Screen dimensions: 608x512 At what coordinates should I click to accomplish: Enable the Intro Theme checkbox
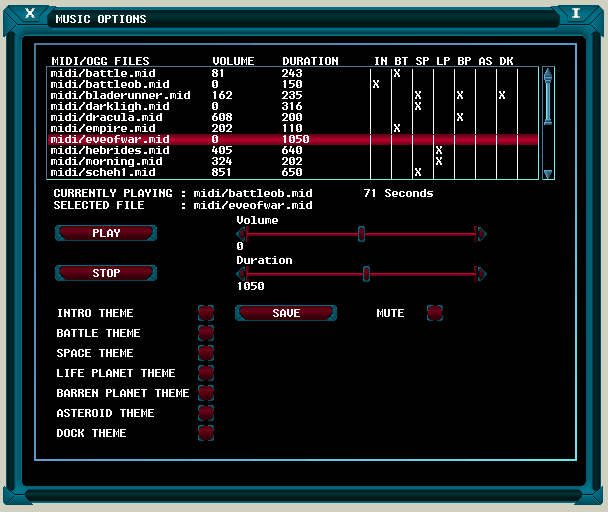[x=206, y=313]
